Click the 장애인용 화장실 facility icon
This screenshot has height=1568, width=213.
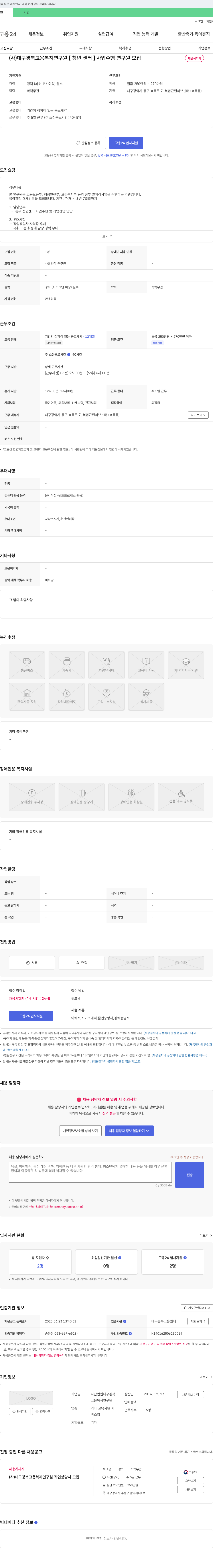click(x=131, y=797)
